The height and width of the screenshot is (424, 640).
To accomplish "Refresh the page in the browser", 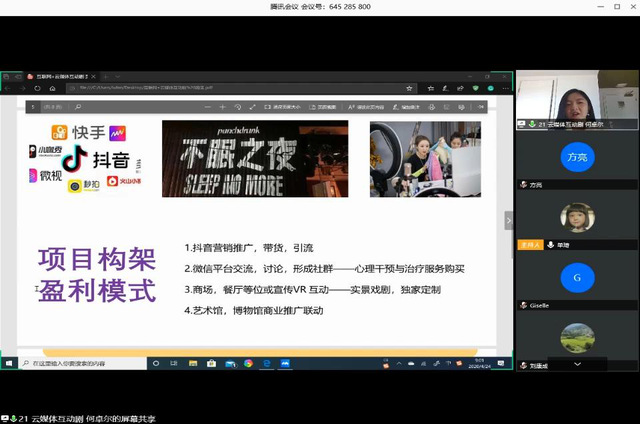I will (x=39, y=88).
